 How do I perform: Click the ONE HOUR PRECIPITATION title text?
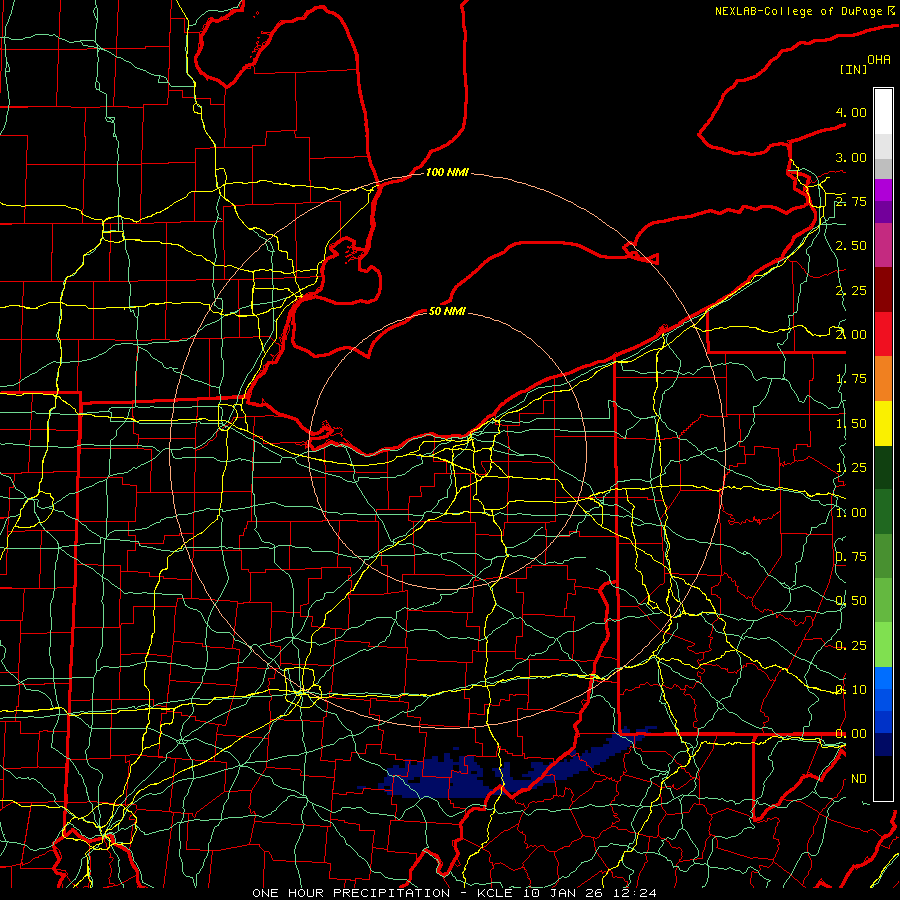click(x=351, y=893)
